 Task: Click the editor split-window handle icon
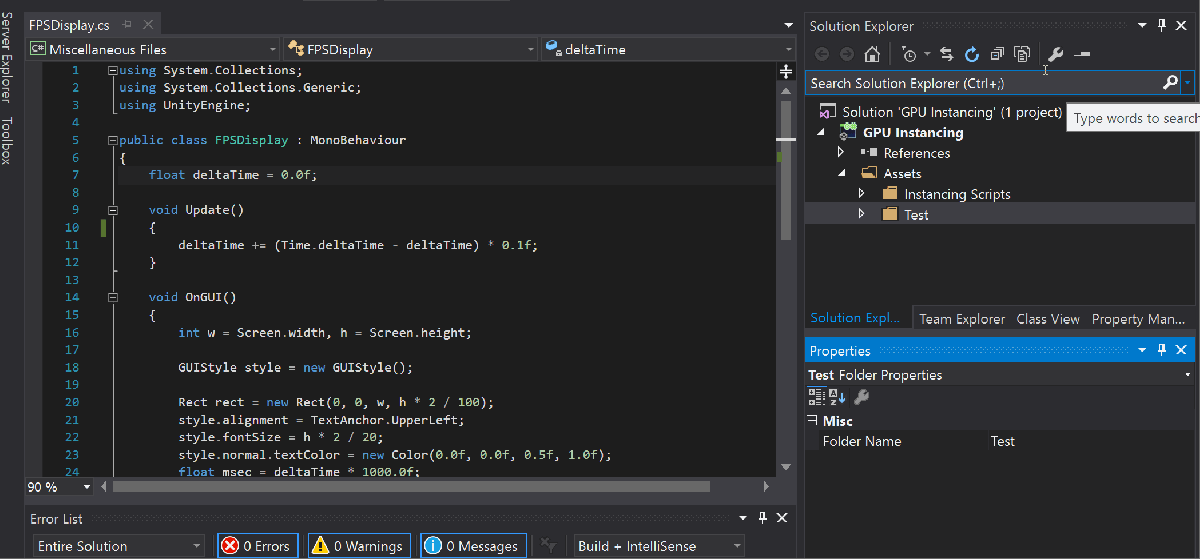(785, 70)
